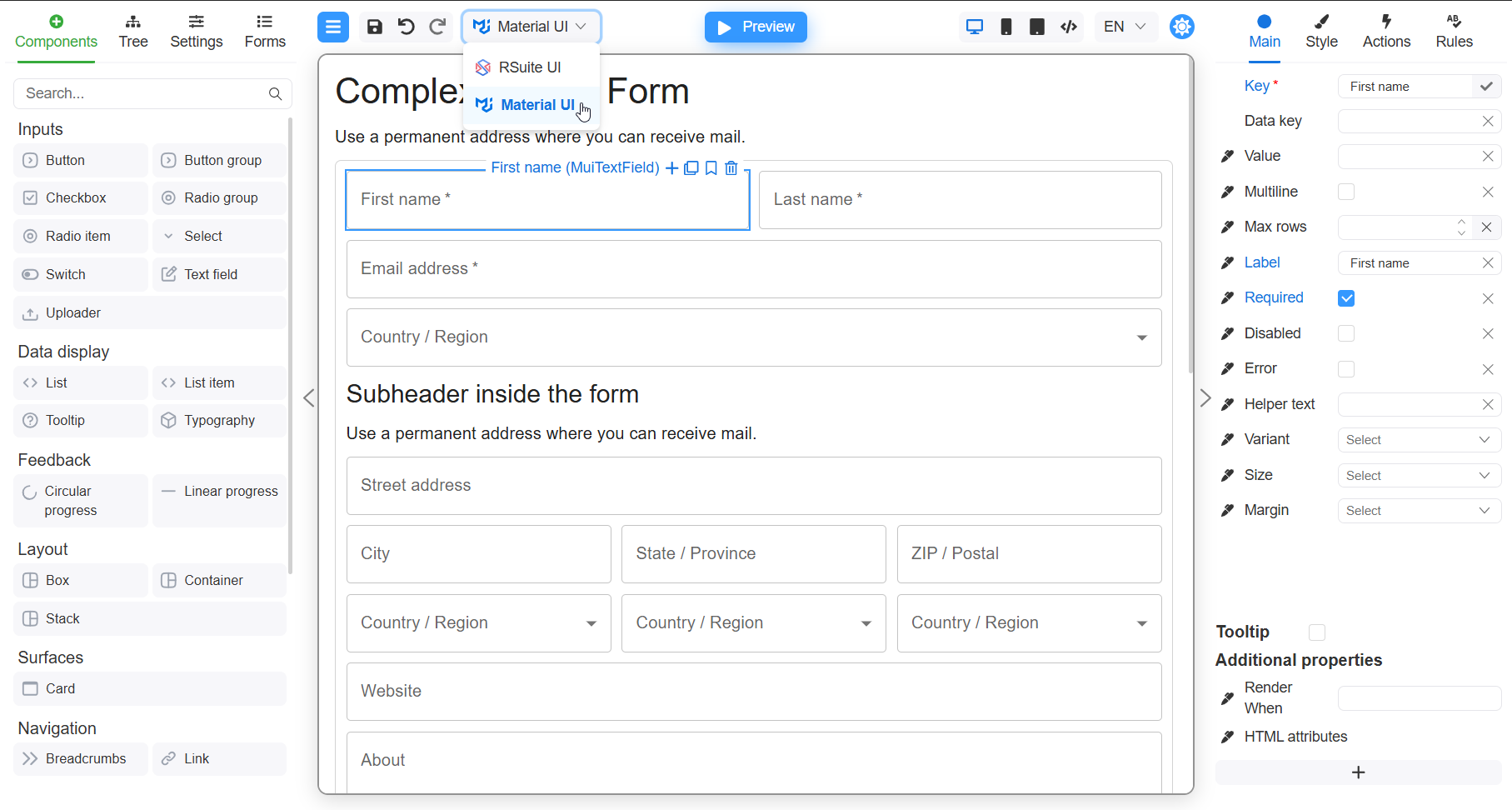Switch to desktop preview mode
This screenshot has height=810, width=1512.
(x=974, y=26)
